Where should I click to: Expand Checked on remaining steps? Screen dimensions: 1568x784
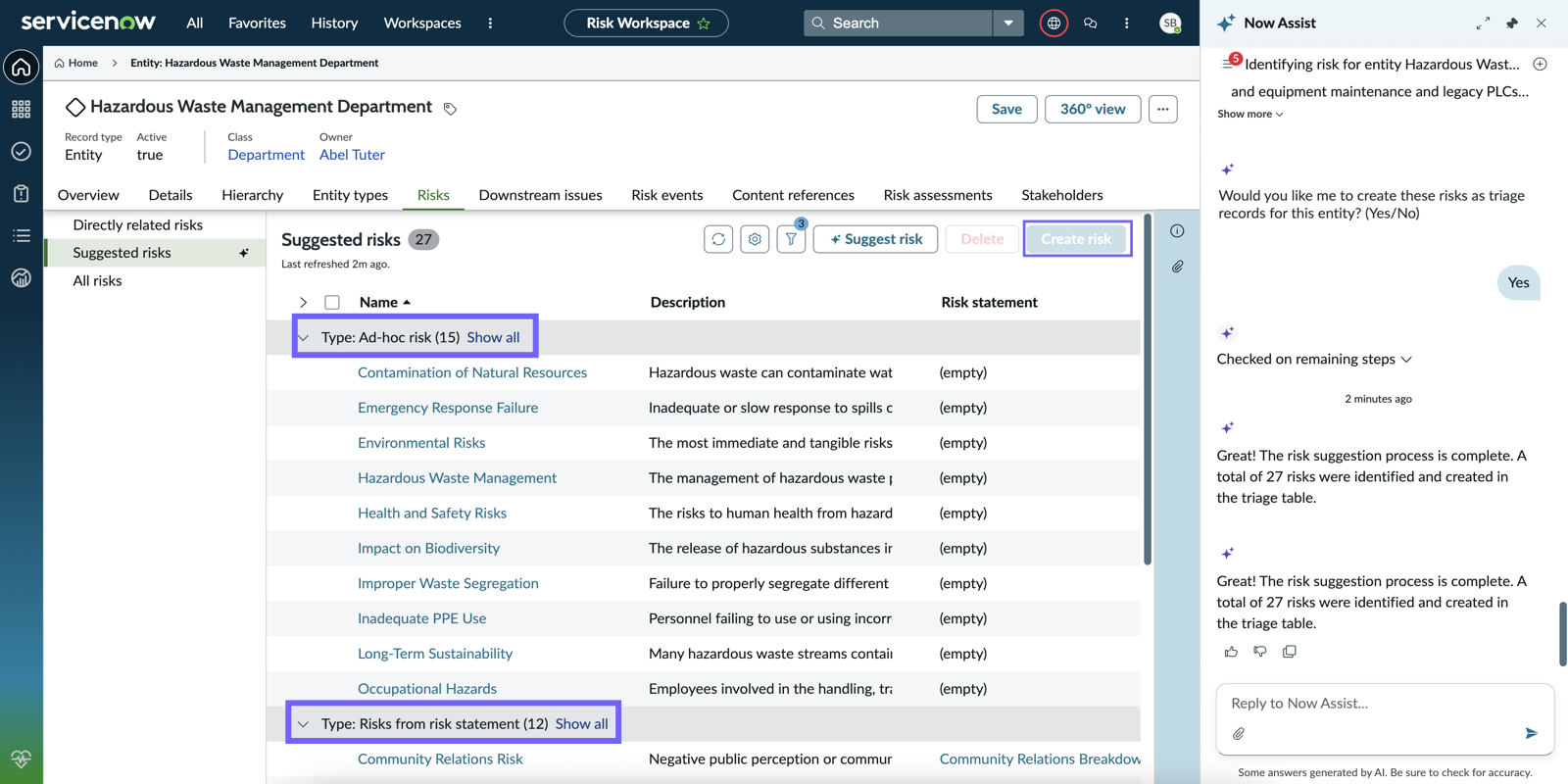[1314, 359]
